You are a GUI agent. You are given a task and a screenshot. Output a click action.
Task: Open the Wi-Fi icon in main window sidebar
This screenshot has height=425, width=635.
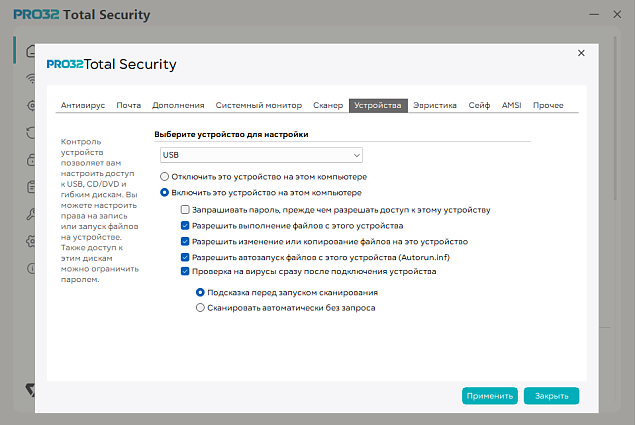[x=31, y=78]
